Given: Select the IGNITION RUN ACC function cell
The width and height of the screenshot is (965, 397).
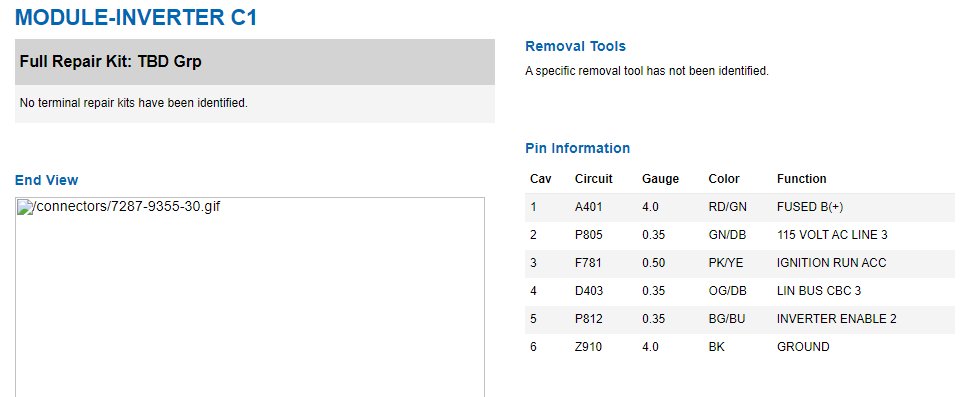Looking at the screenshot, I should click(x=831, y=263).
